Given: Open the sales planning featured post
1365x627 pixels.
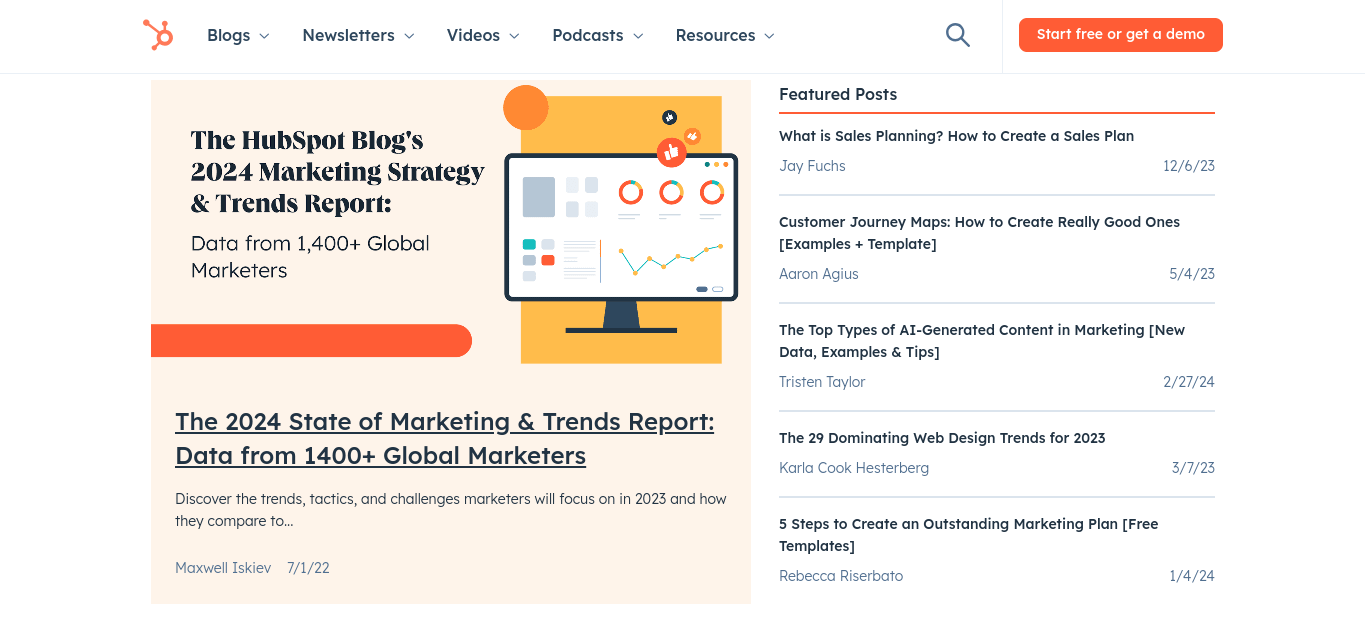Looking at the screenshot, I should coord(956,135).
